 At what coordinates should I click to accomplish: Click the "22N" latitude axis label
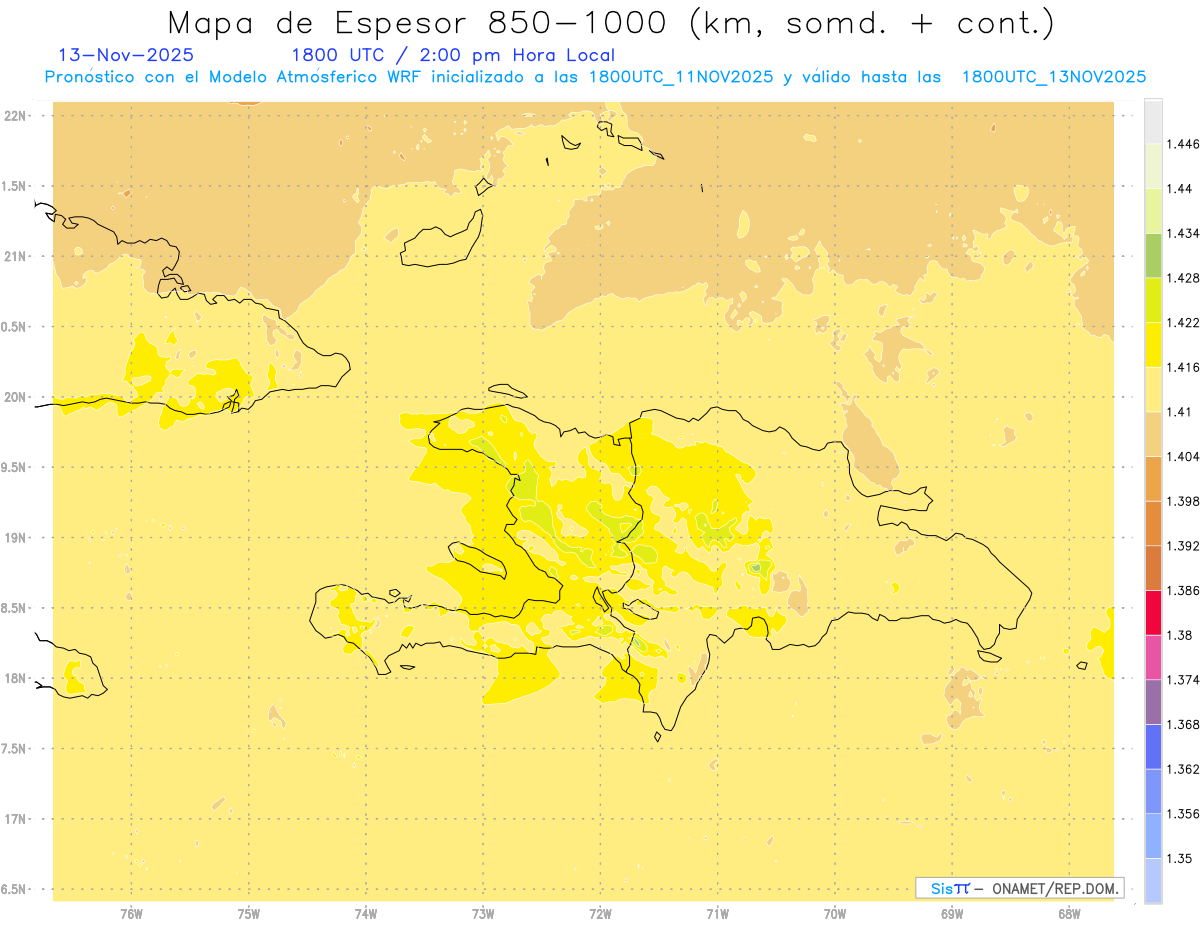click(14, 115)
